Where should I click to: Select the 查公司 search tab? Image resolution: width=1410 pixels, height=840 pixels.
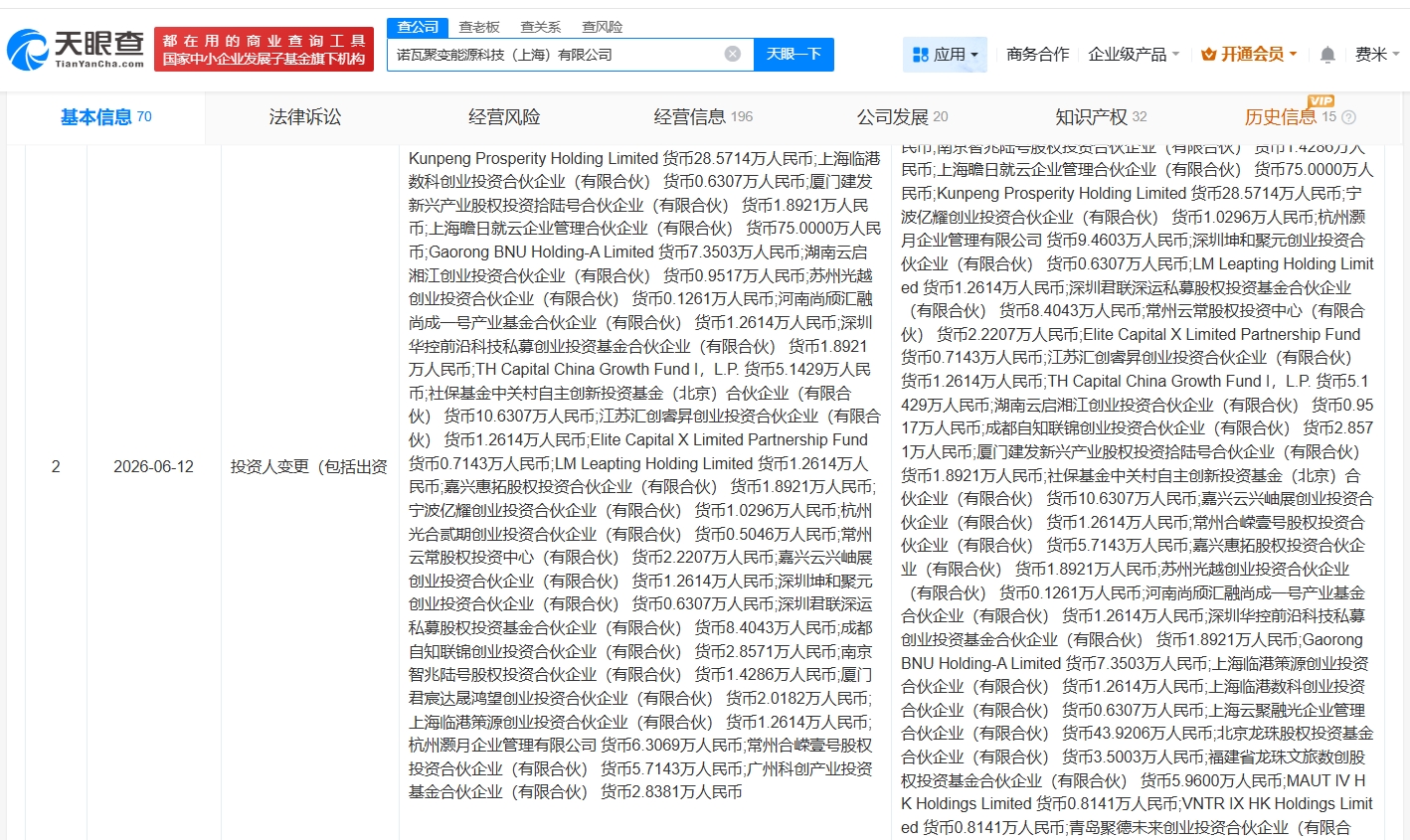click(418, 27)
